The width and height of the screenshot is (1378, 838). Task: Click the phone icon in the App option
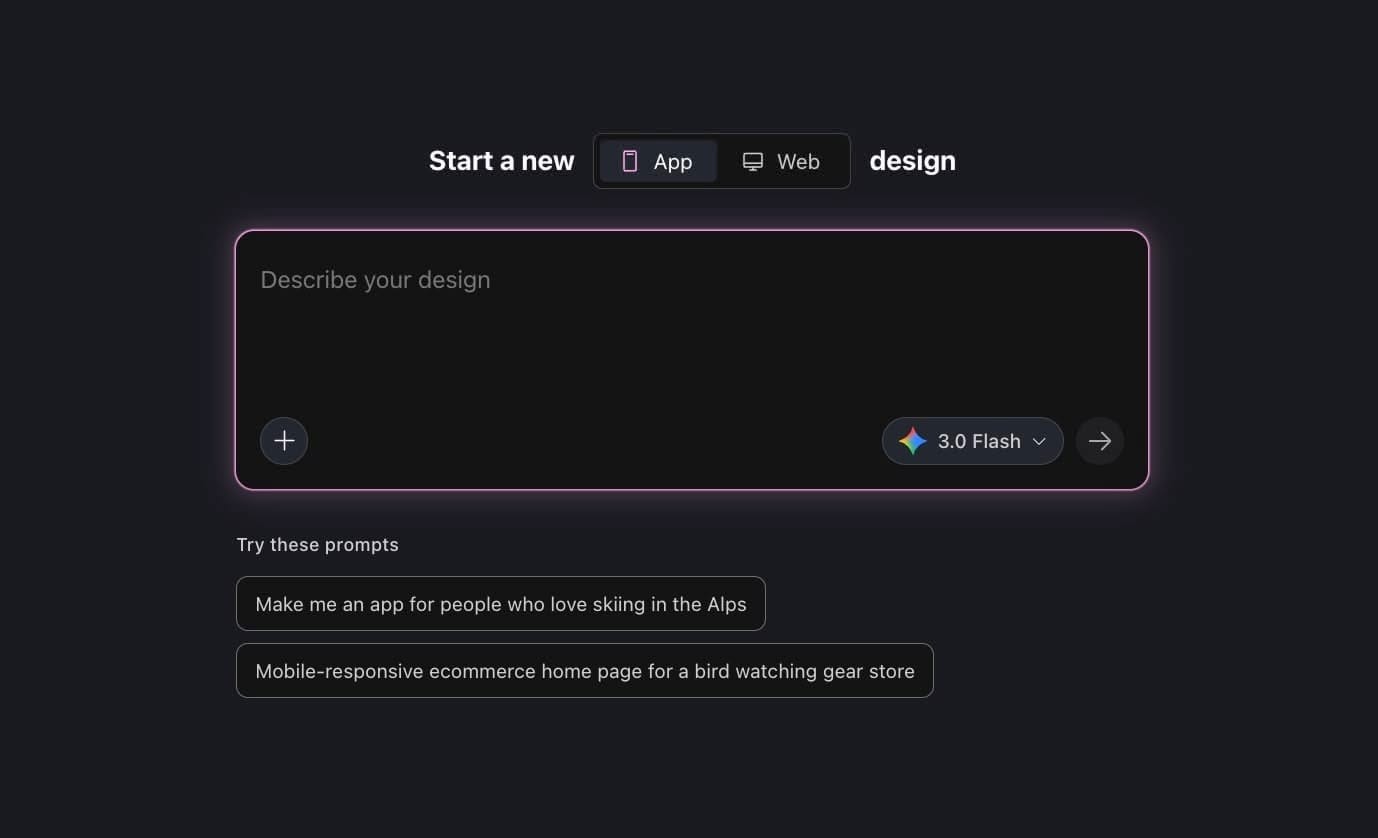pyautogui.click(x=630, y=161)
